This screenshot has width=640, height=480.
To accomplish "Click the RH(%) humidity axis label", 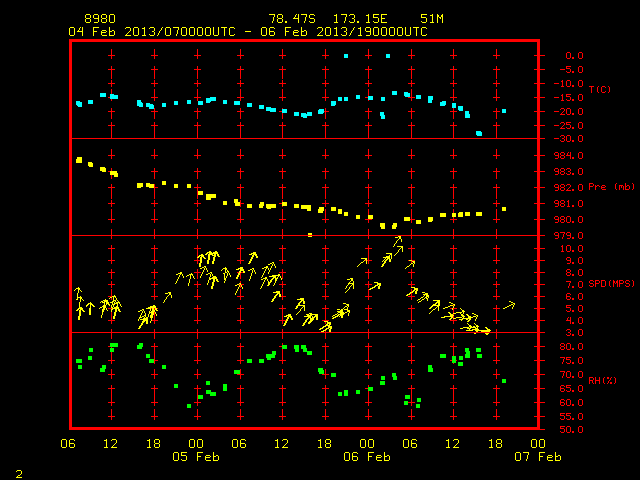I will pyautogui.click(x=602, y=380).
